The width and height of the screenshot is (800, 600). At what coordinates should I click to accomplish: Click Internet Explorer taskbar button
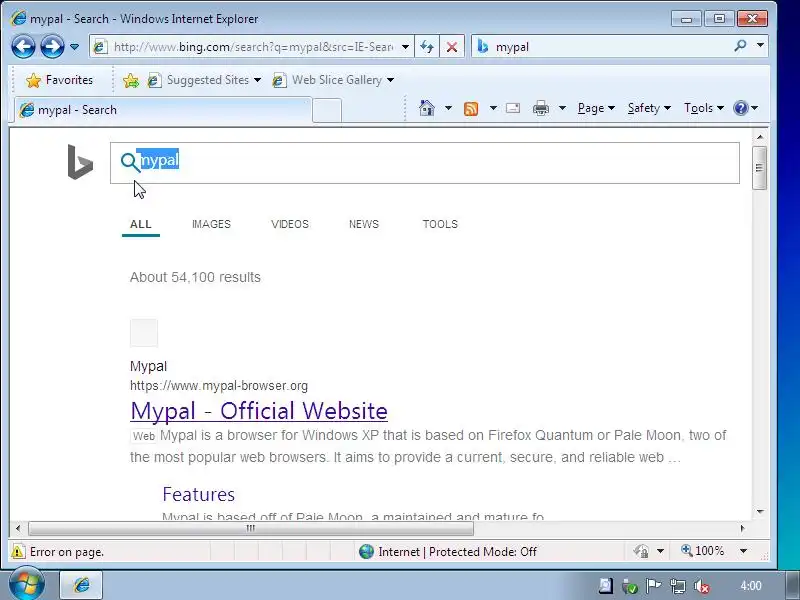pos(81,585)
